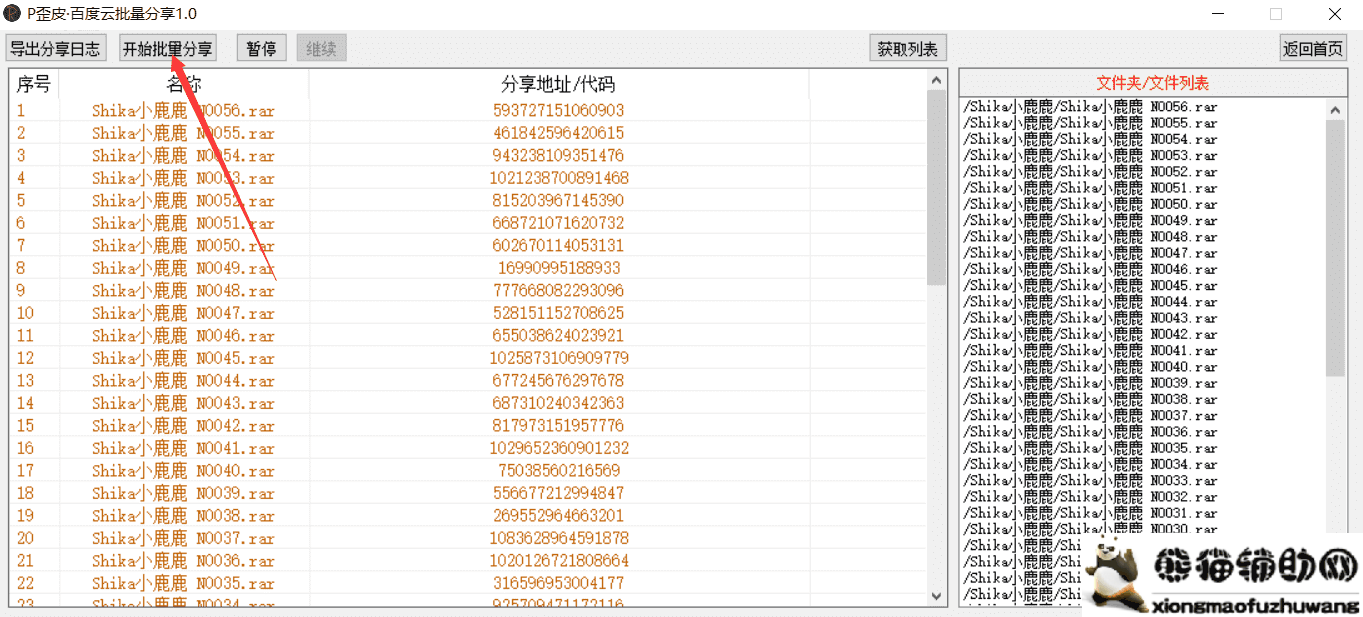Viewport: 1363px width, 617px height.
Task: Click the 文件夹/文件列表 header
Action: (x=1152, y=83)
